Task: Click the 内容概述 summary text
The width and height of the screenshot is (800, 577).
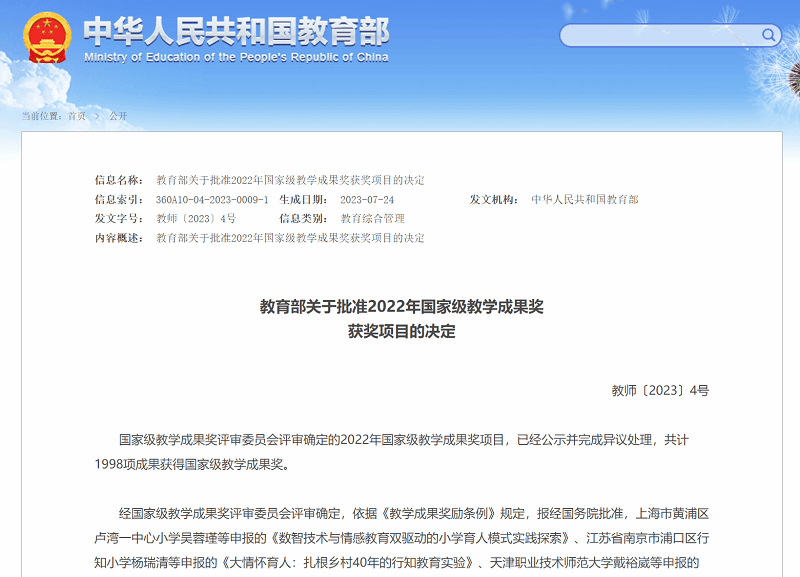Action: click(x=290, y=238)
